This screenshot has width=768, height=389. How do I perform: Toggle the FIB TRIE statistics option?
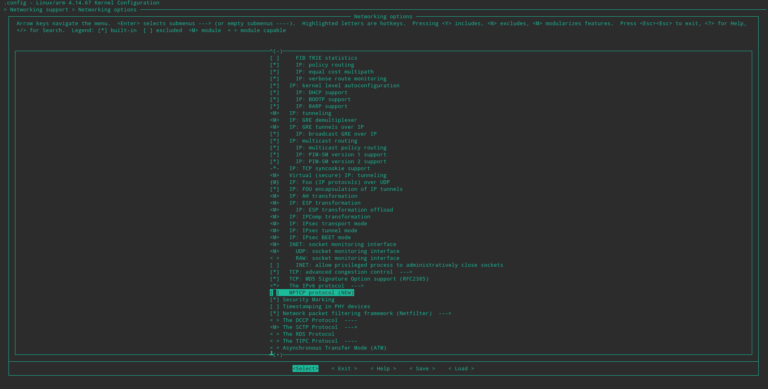313,58
